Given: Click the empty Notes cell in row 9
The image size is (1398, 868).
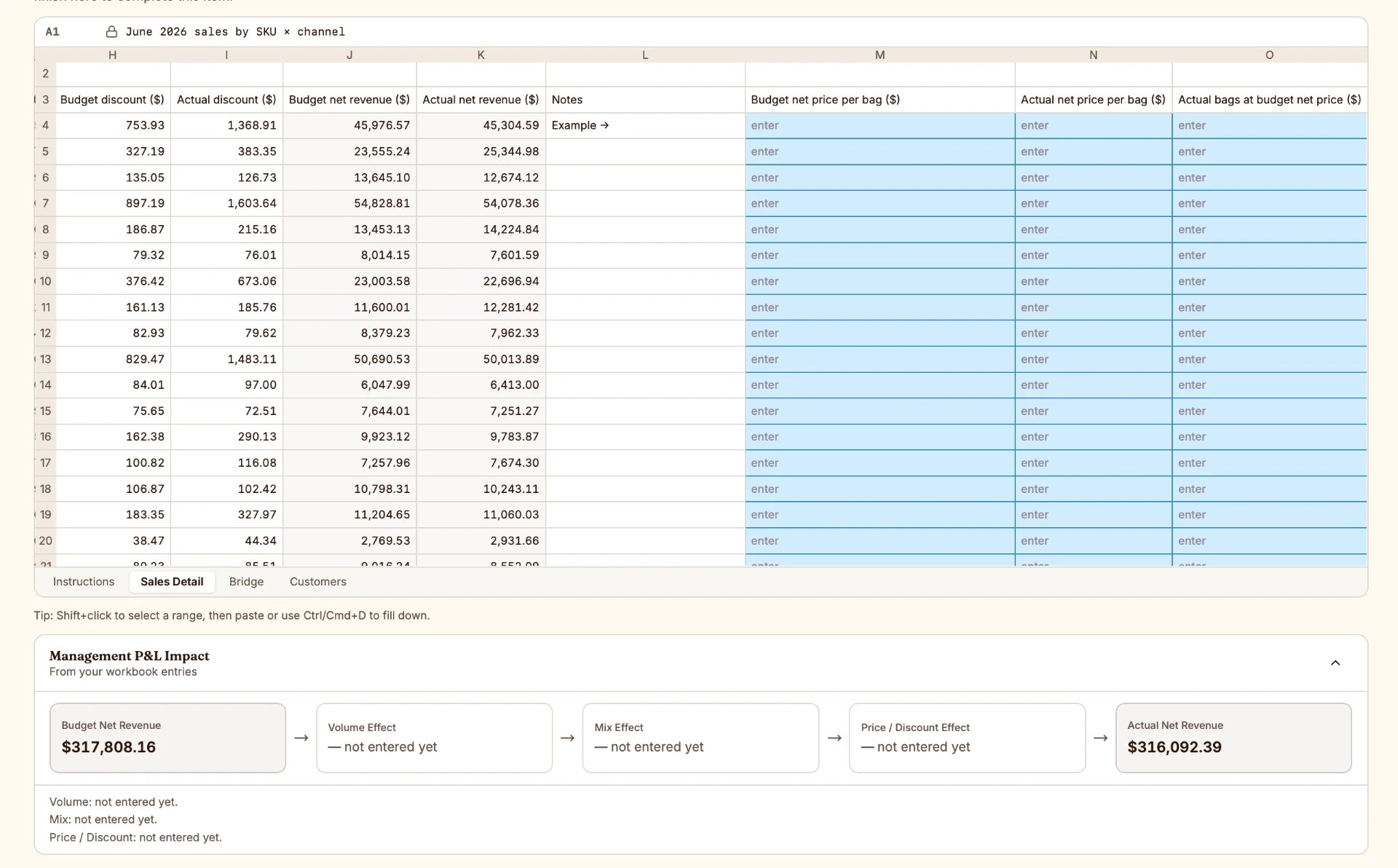Looking at the screenshot, I should click(645, 255).
